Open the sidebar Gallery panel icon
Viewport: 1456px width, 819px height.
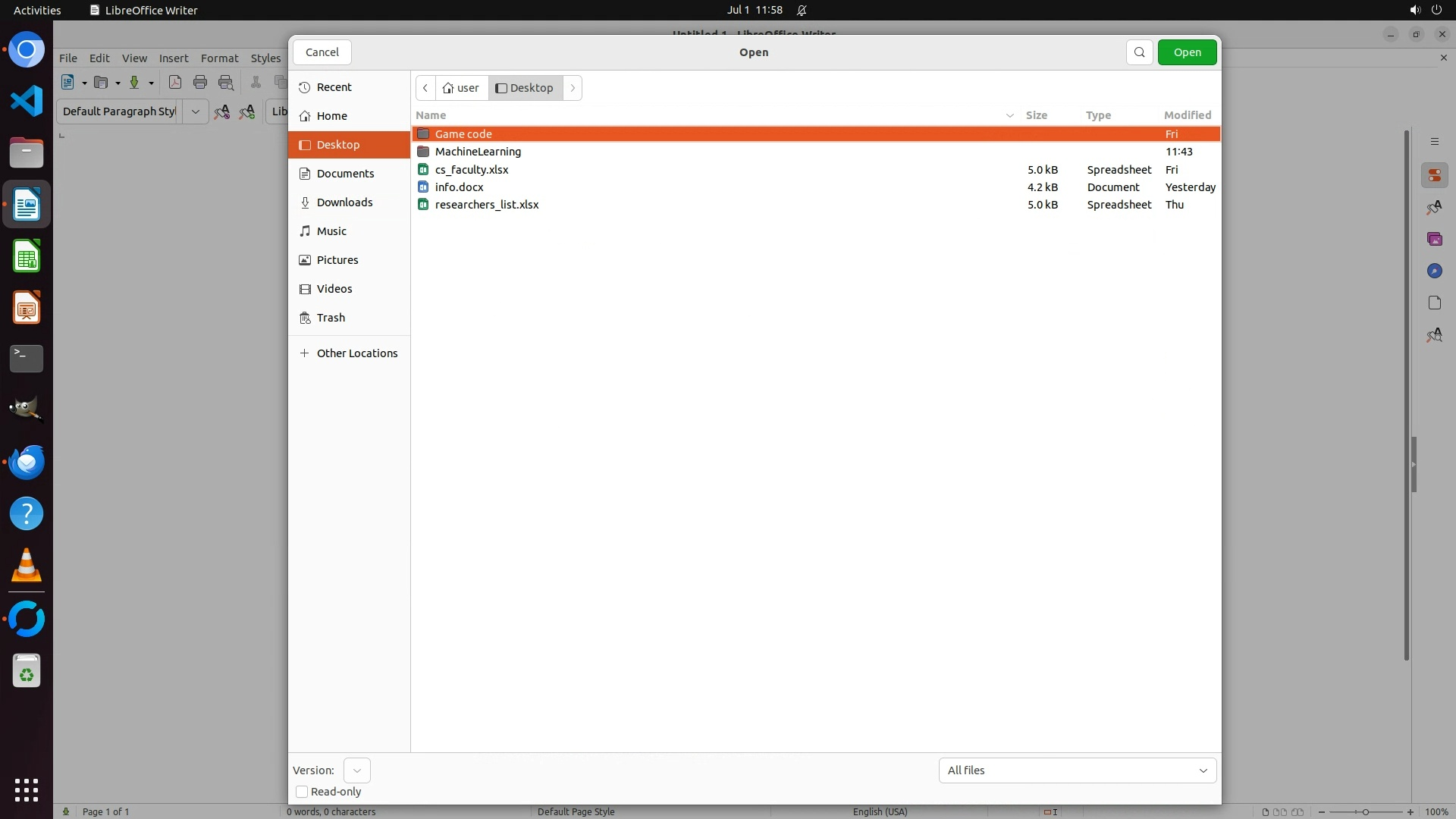pos(1434,240)
